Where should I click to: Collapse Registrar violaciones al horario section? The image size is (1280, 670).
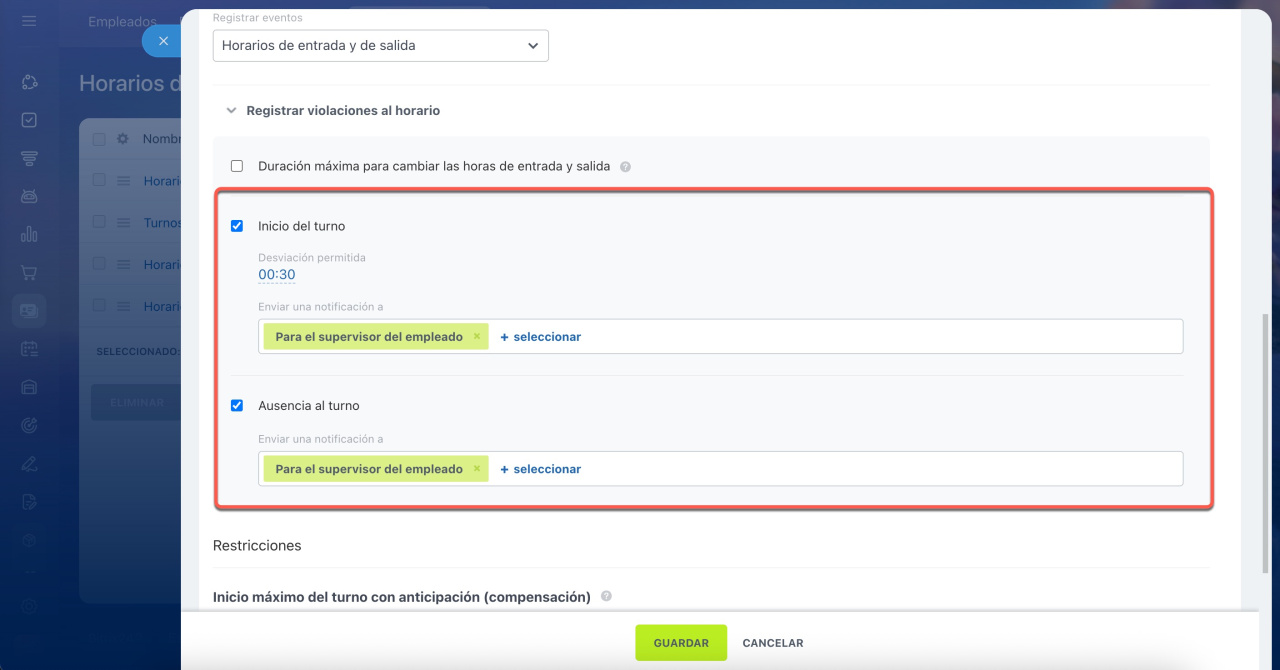click(x=232, y=111)
